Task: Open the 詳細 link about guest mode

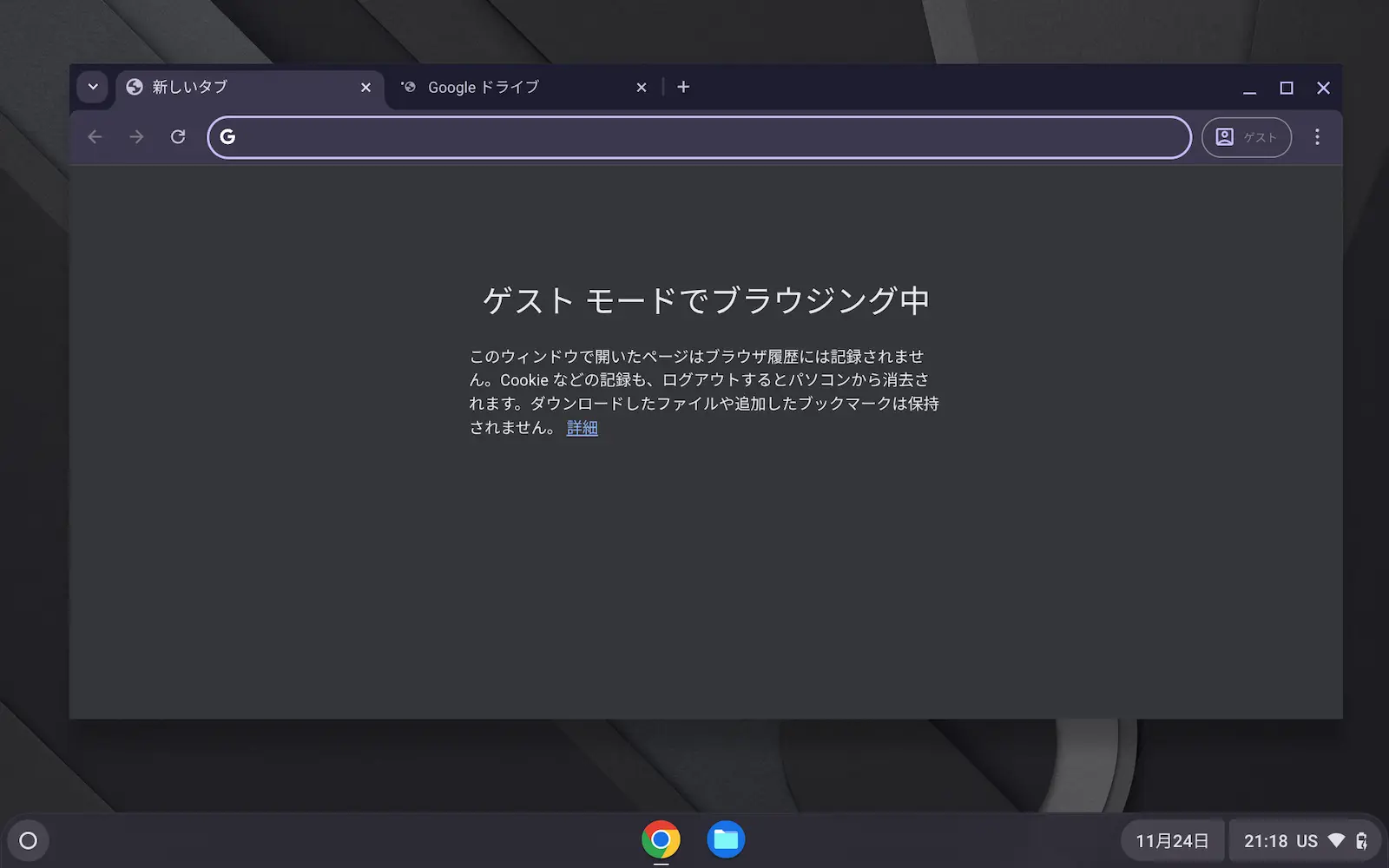Action: 582,427
